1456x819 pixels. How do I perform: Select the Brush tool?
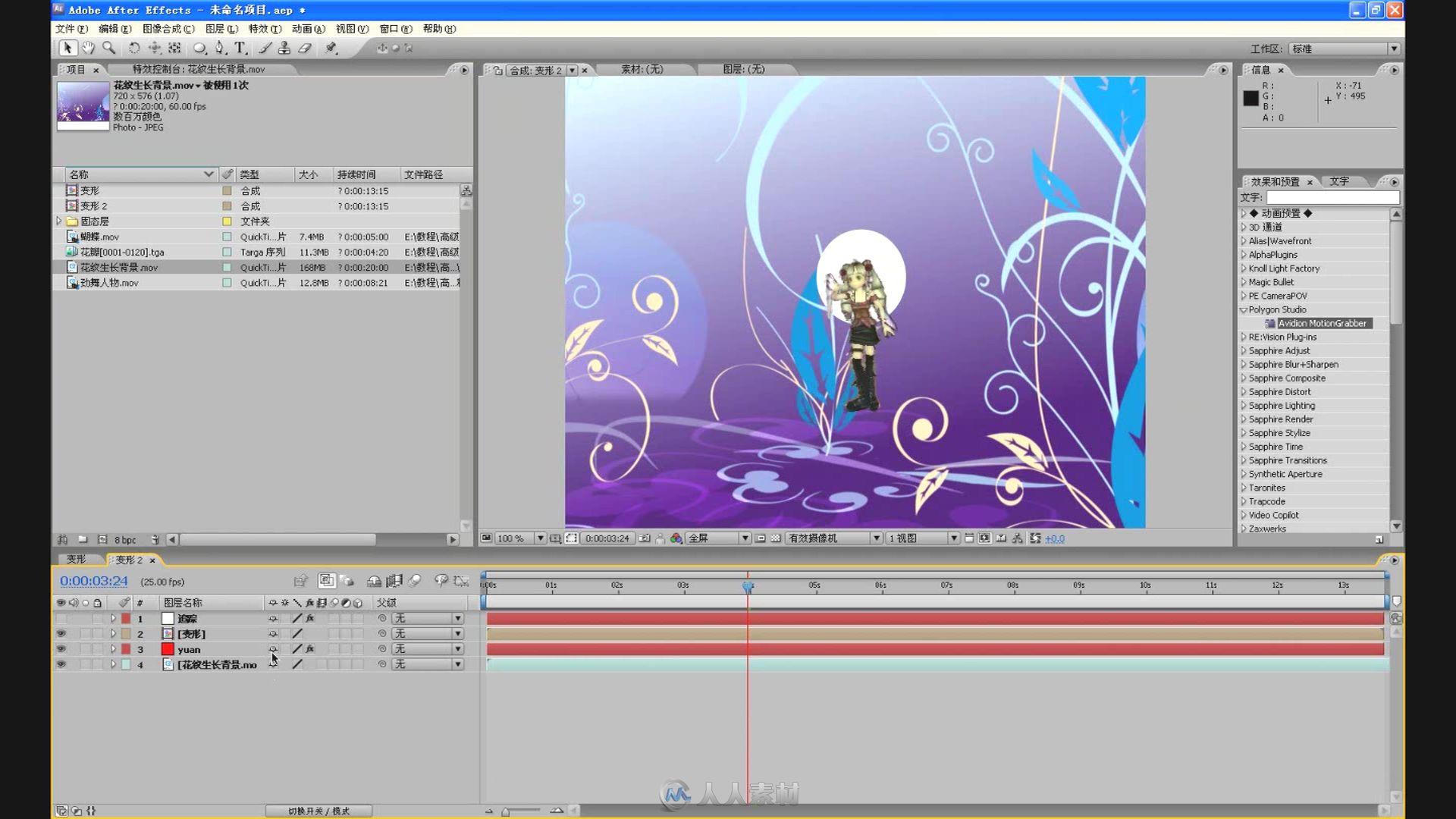tap(265, 48)
